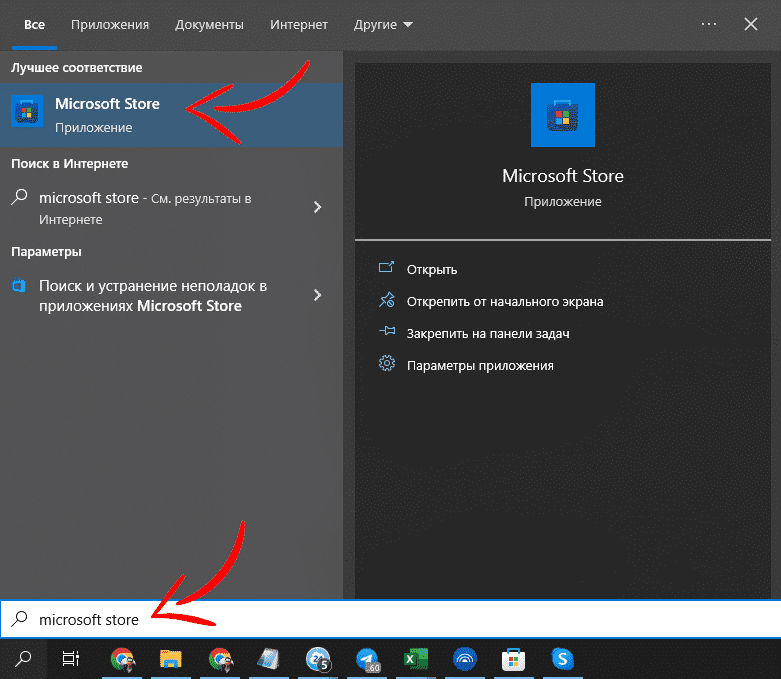
Task: Expand the Другие dropdown filter
Action: (x=383, y=24)
